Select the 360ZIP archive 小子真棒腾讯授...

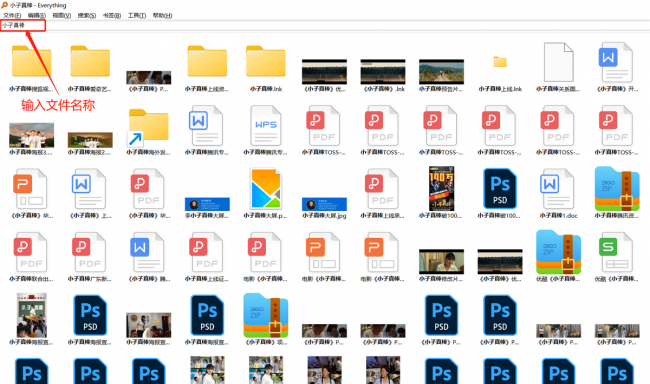click(617, 189)
